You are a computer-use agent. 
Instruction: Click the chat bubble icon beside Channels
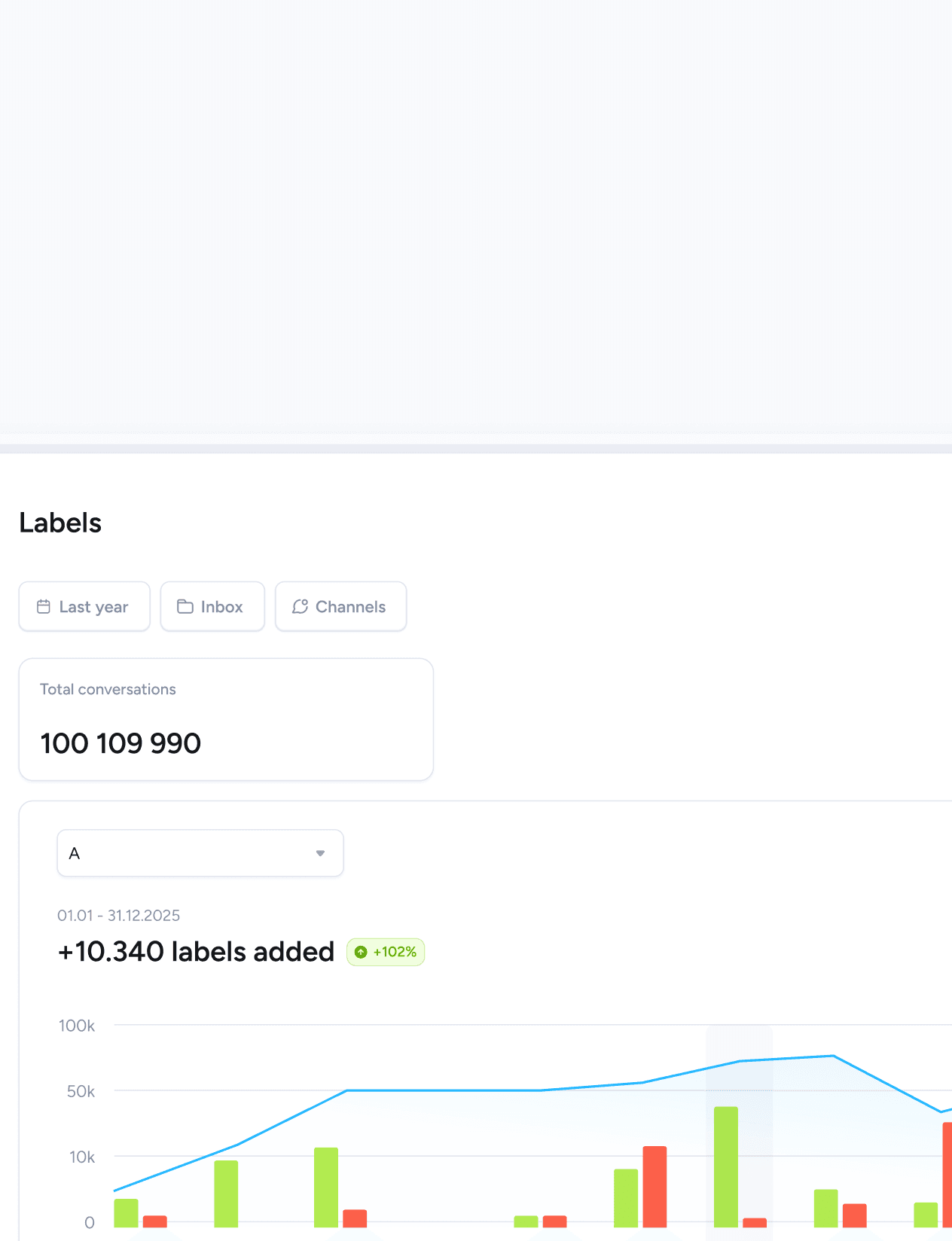(300, 606)
